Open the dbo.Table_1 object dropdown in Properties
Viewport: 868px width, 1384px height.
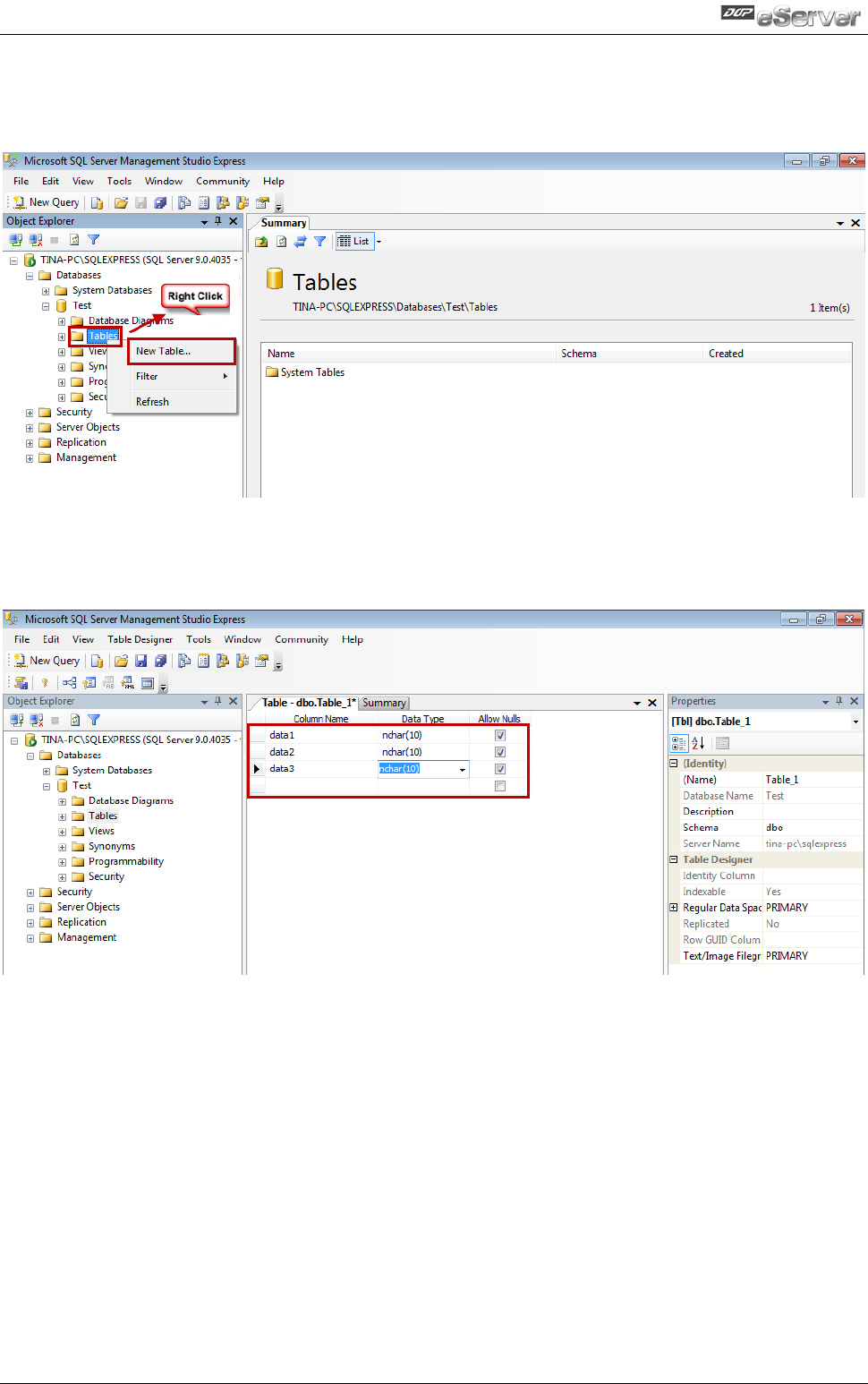(855, 722)
